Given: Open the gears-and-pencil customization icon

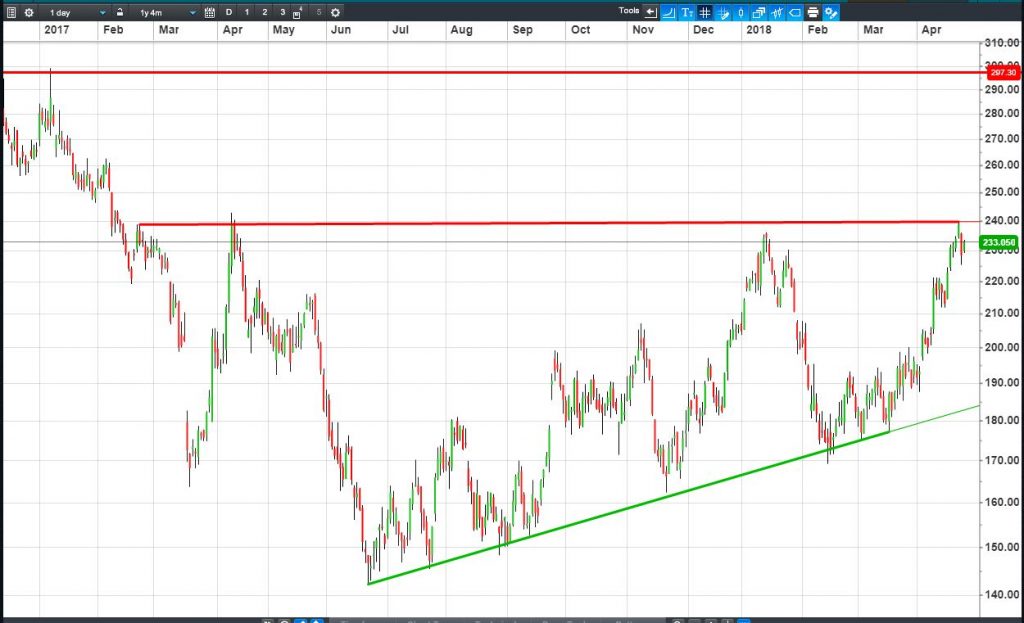Looking at the screenshot, I should point(831,12).
